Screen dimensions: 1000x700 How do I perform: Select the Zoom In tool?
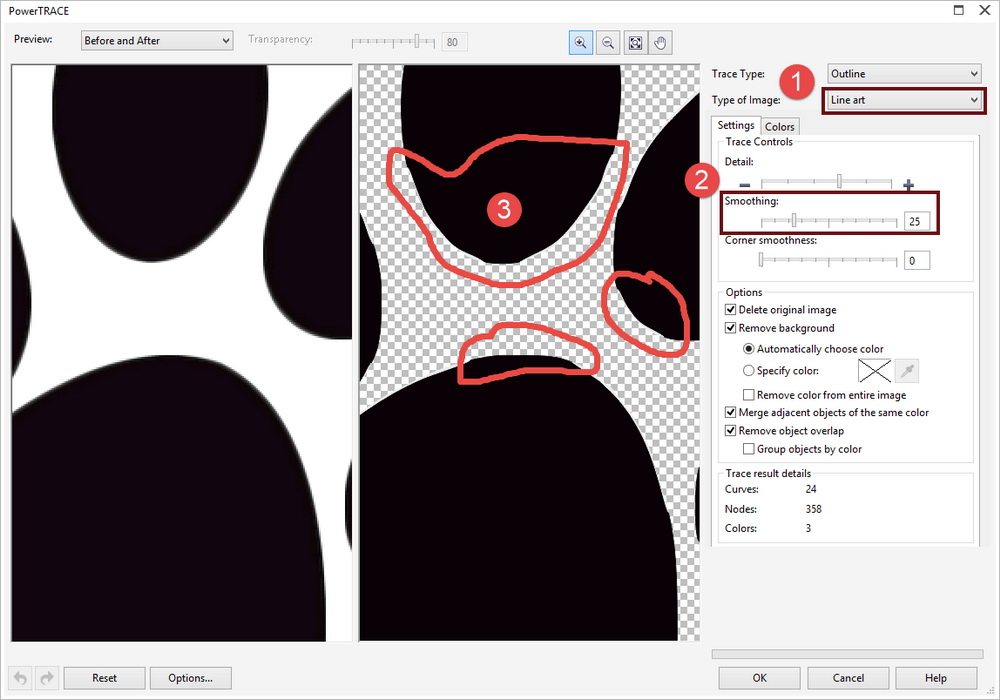[x=580, y=43]
